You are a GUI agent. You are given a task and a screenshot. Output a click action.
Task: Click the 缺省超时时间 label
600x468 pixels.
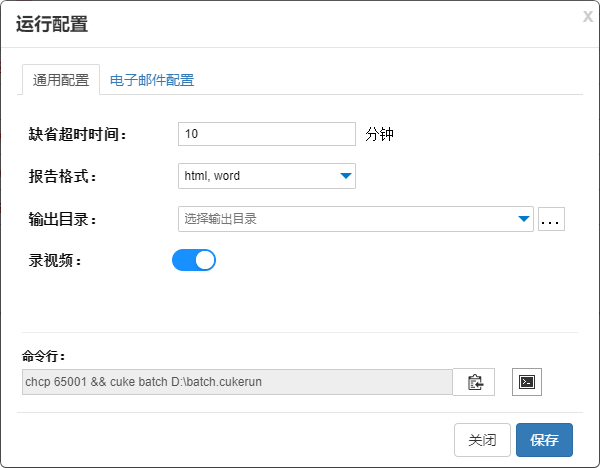tap(77, 134)
